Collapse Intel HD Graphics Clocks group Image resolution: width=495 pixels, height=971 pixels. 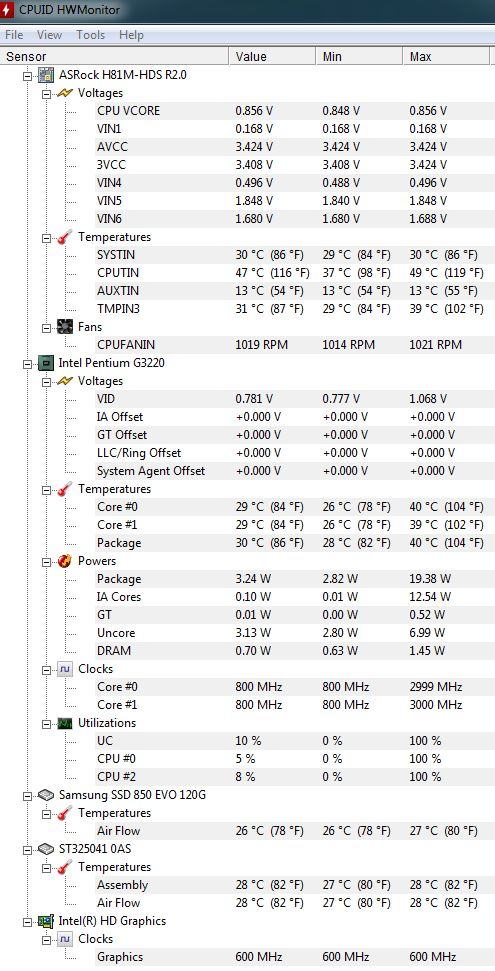point(46,939)
